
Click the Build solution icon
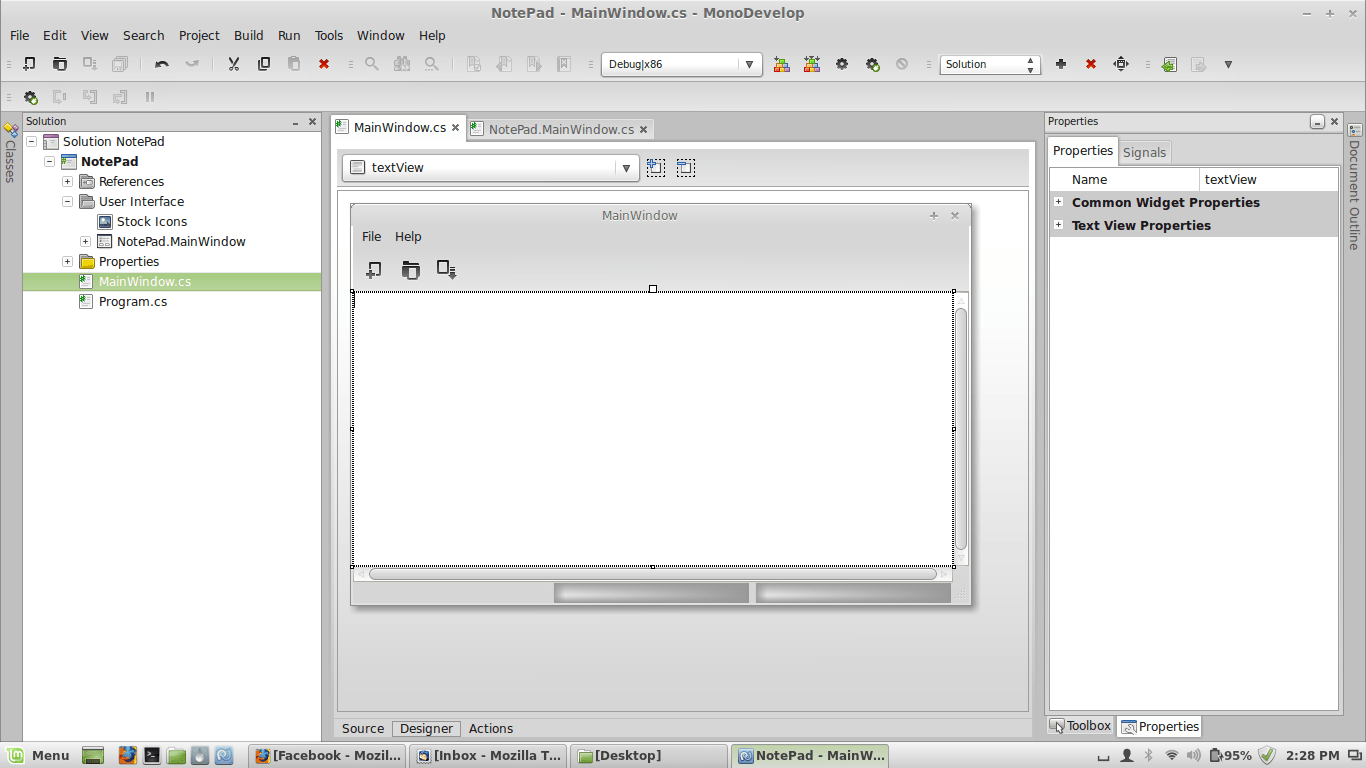[781, 64]
